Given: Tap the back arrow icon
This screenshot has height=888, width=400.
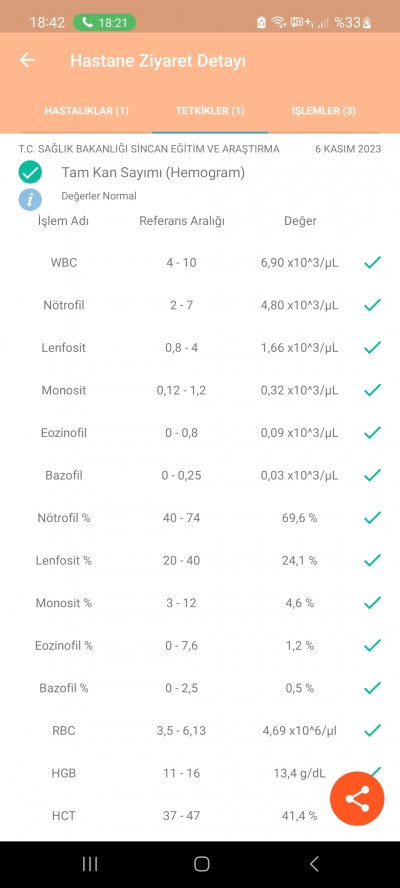Looking at the screenshot, I should click(27, 60).
